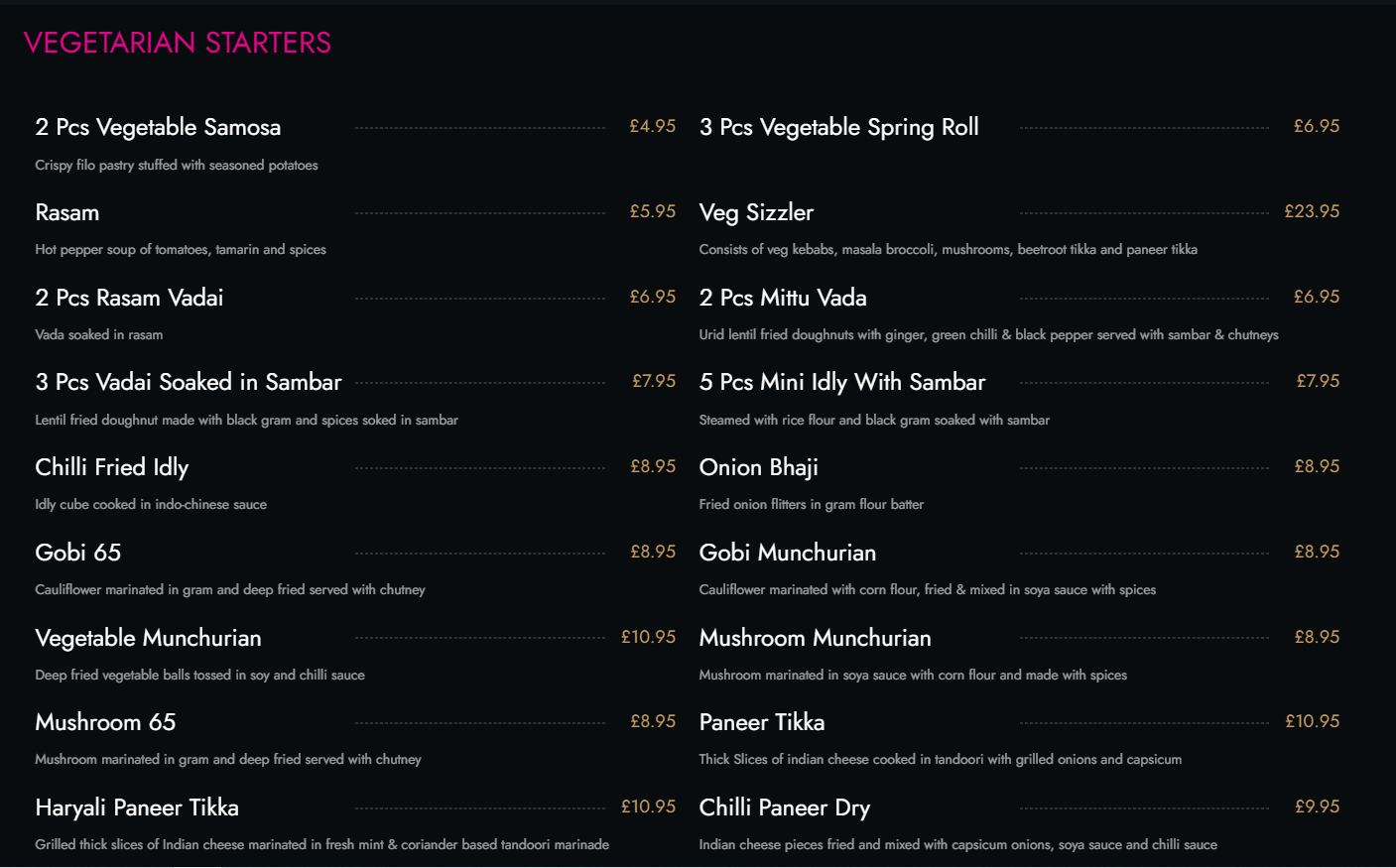This screenshot has width=1396, height=868.
Task: Click the Vegetarian Starters heading
Action: click(x=178, y=43)
